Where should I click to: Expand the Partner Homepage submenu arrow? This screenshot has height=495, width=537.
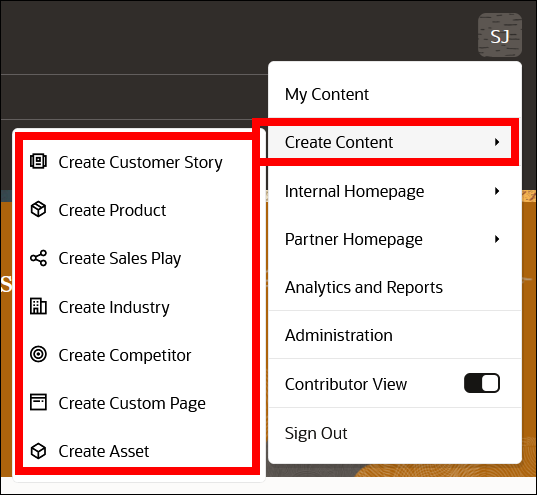[x=497, y=239]
